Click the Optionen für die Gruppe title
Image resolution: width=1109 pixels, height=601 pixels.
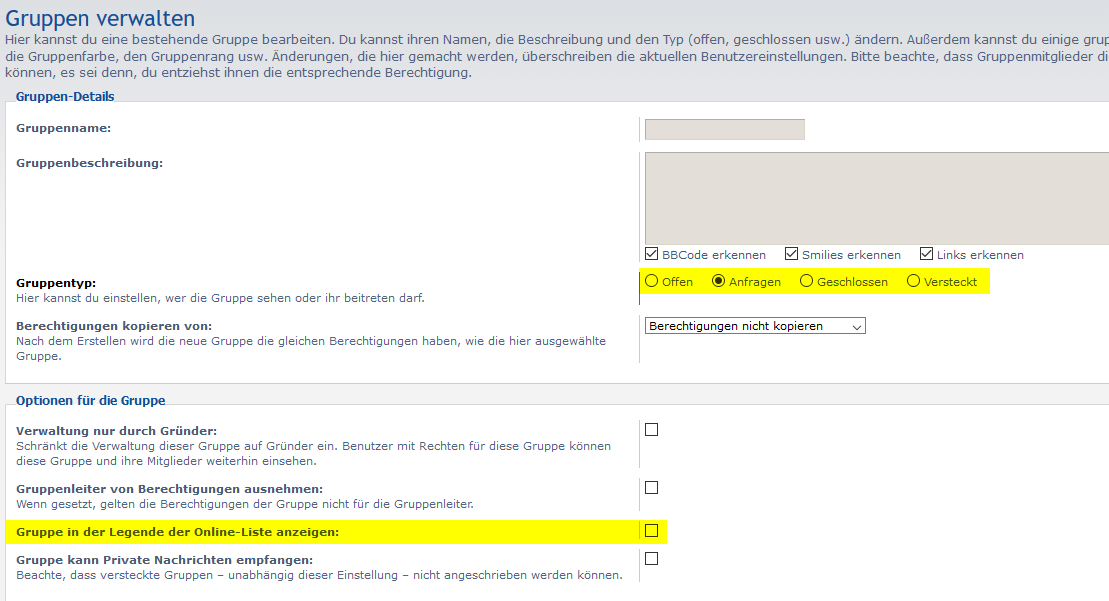(x=90, y=400)
